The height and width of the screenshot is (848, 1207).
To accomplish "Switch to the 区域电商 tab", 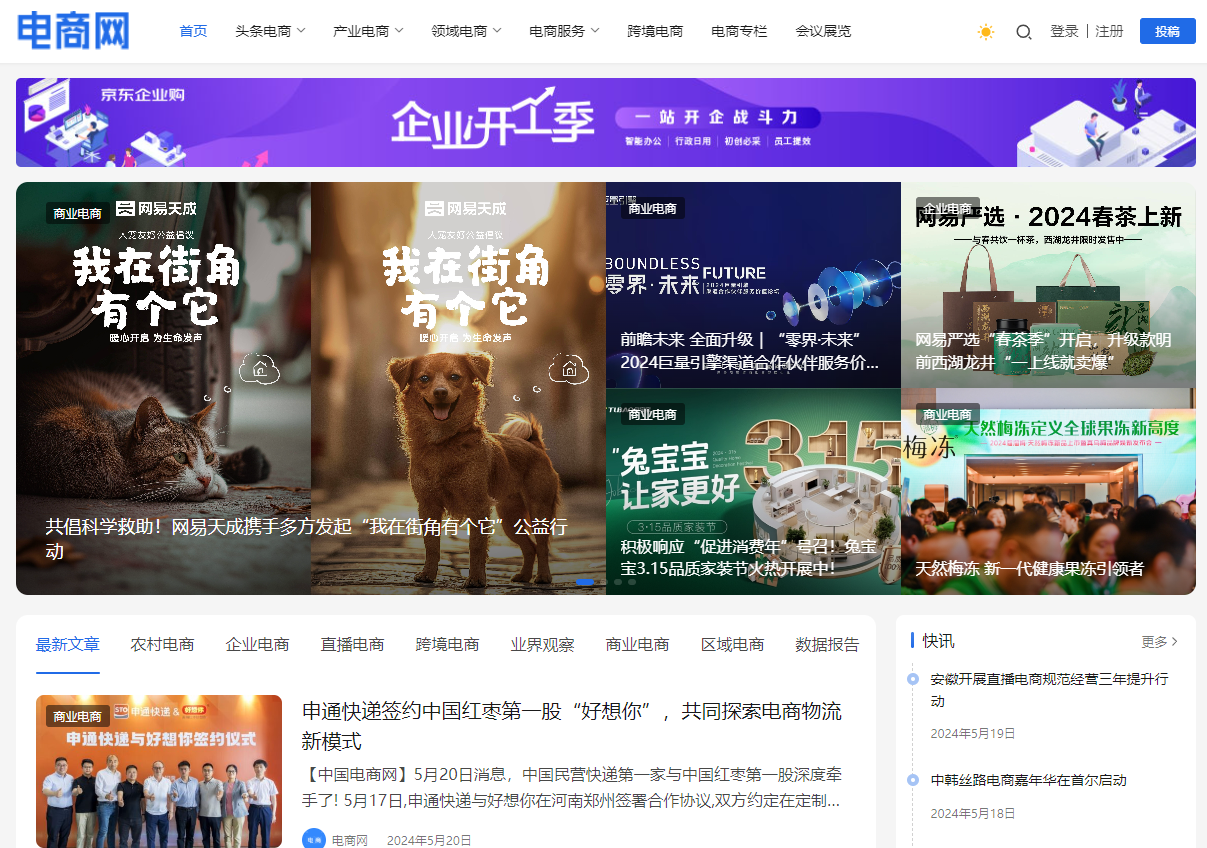I will coord(732,645).
